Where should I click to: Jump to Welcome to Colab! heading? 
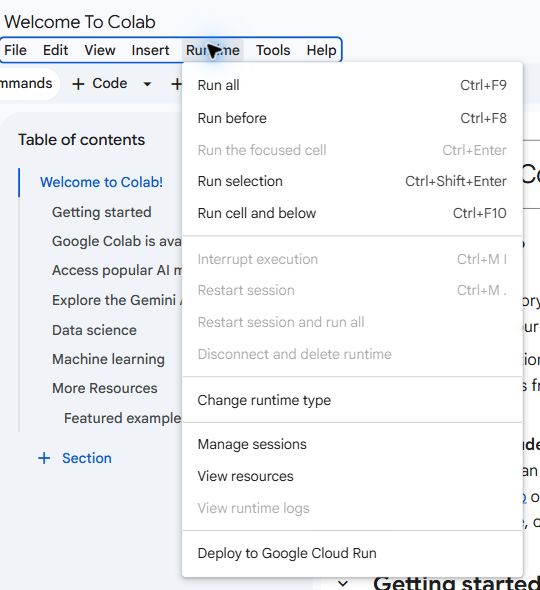coord(101,182)
